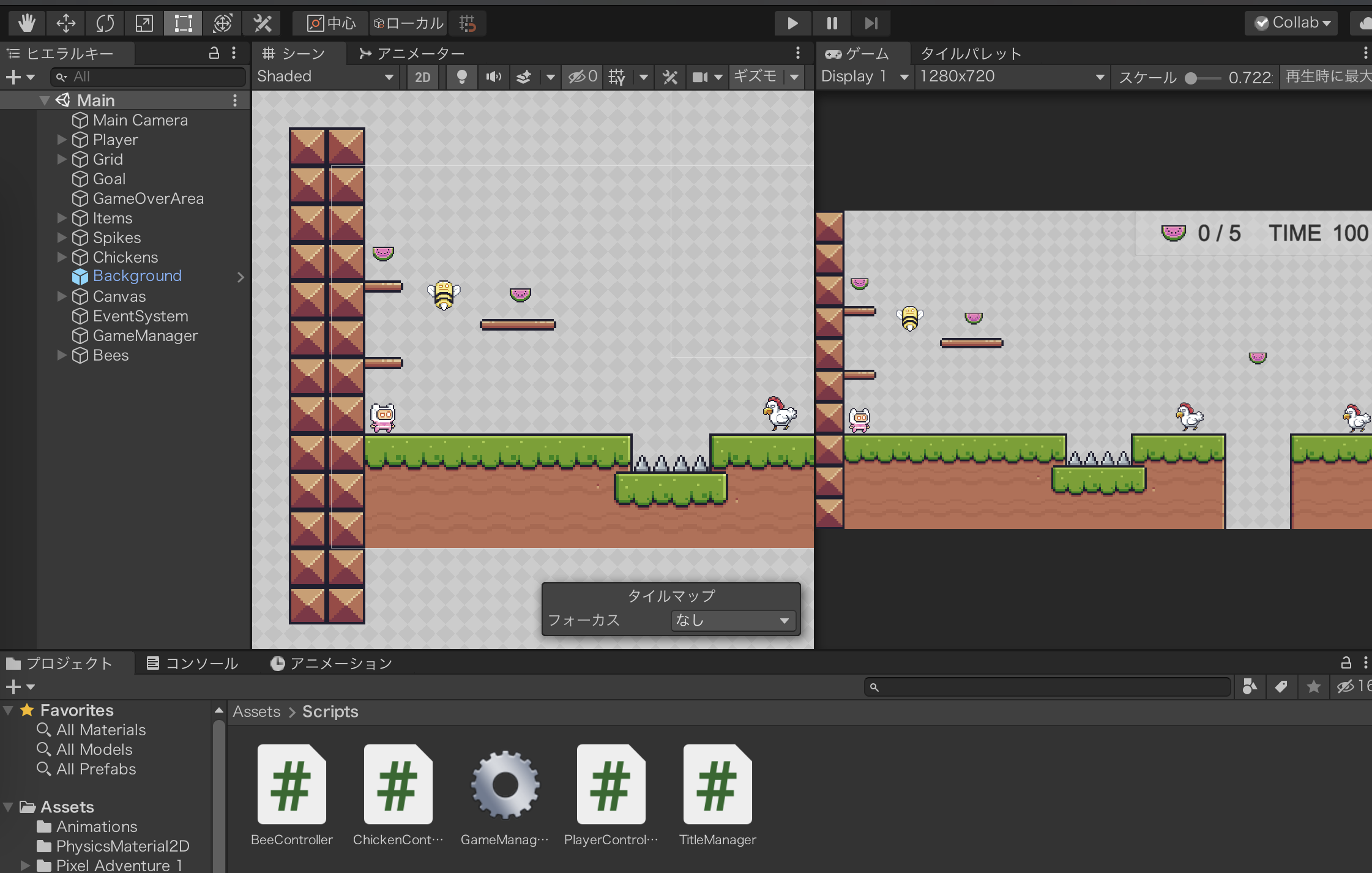This screenshot has height=873, width=1372.
Task: Switch to the アニメーター tab
Action: pos(412,54)
